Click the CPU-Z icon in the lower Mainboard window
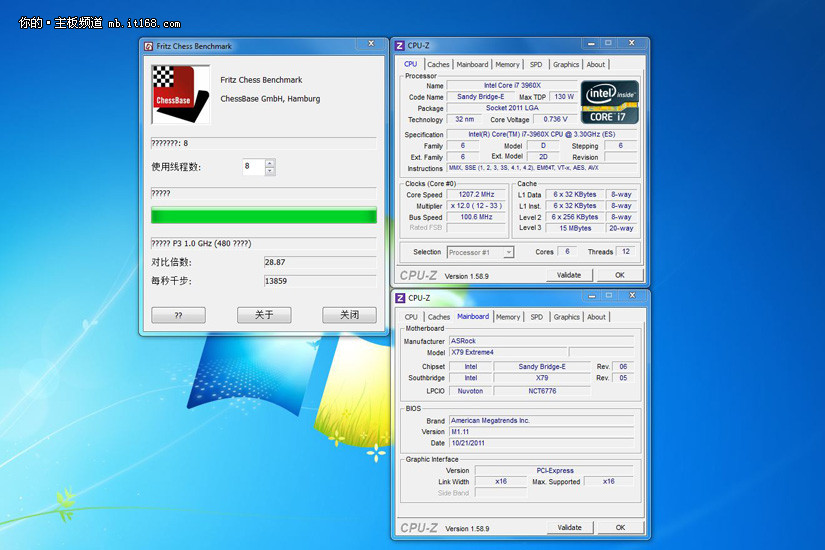 pyautogui.click(x=400, y=298)
